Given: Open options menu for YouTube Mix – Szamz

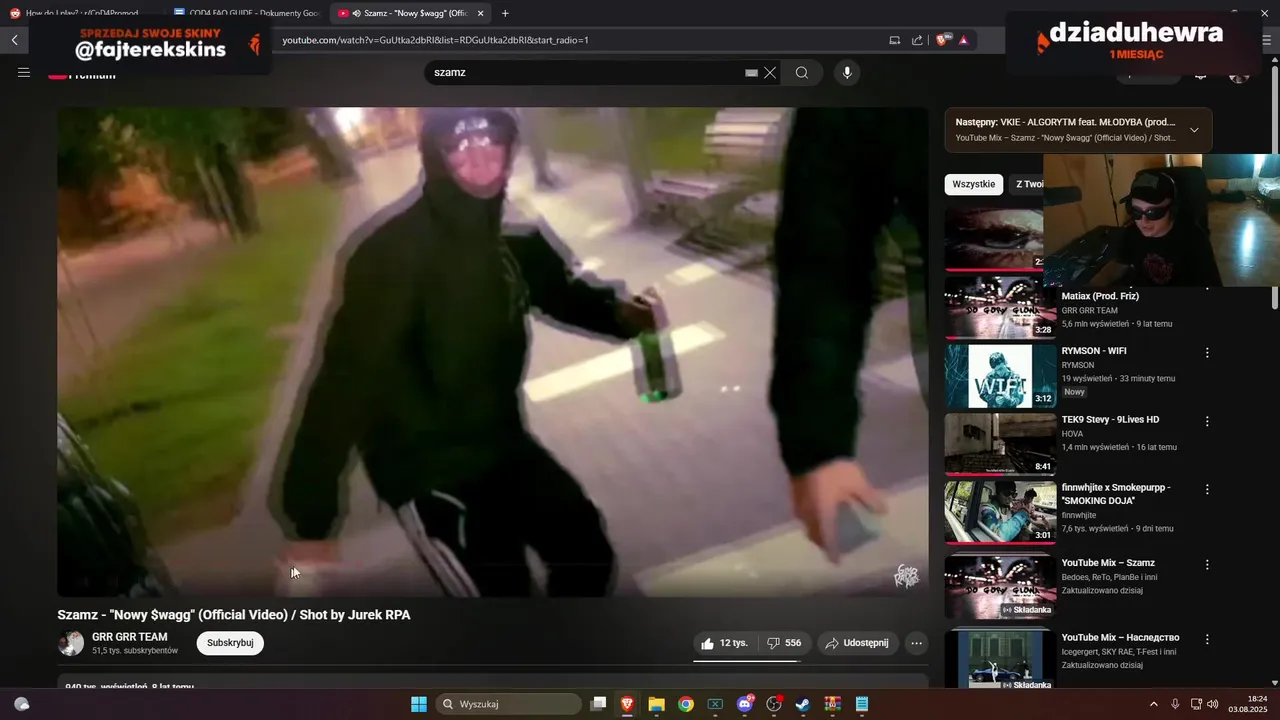Looking at the screenshot, I should click(x=1207, y=564).
